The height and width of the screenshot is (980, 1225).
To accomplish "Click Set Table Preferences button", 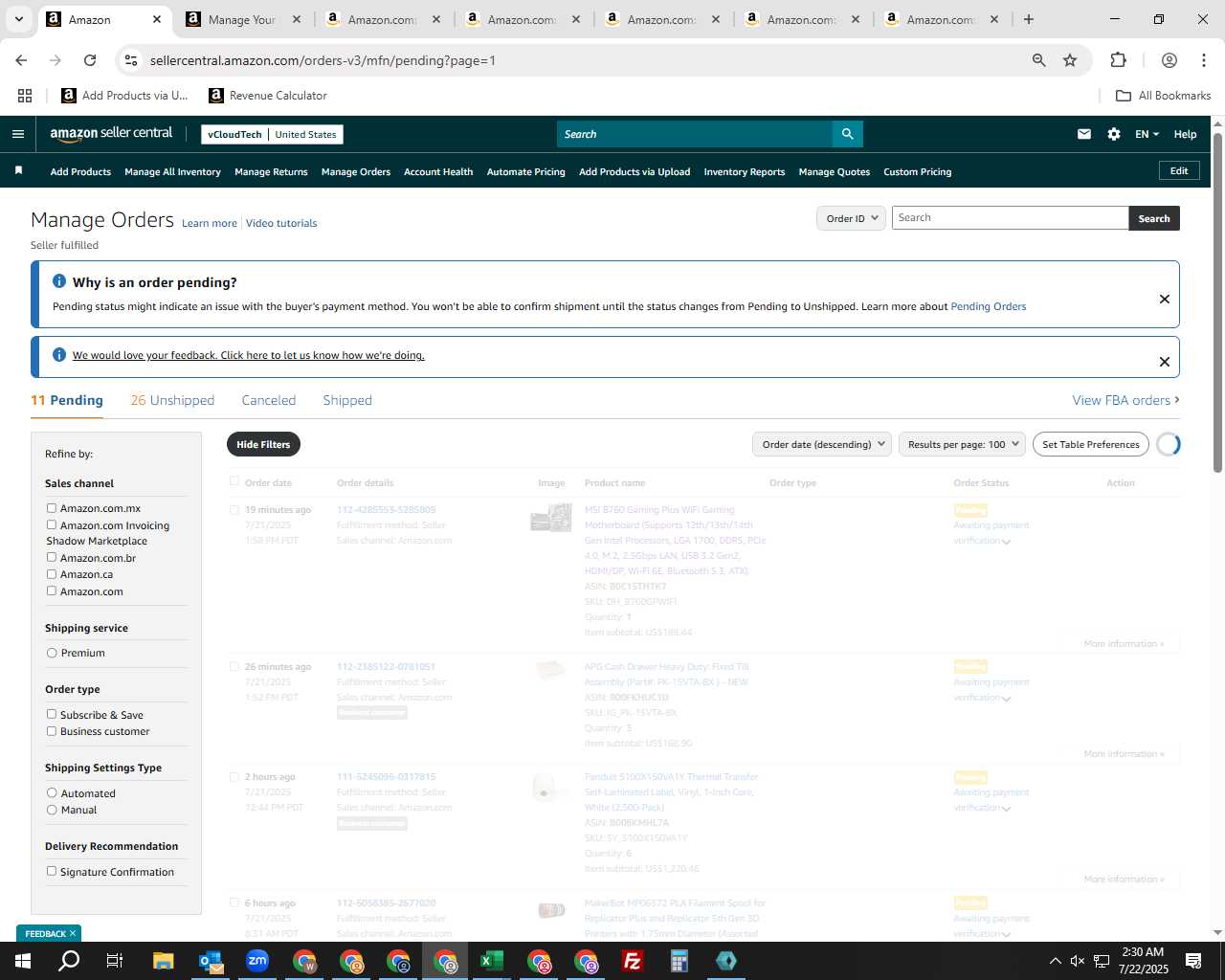I will [1091, 444].
